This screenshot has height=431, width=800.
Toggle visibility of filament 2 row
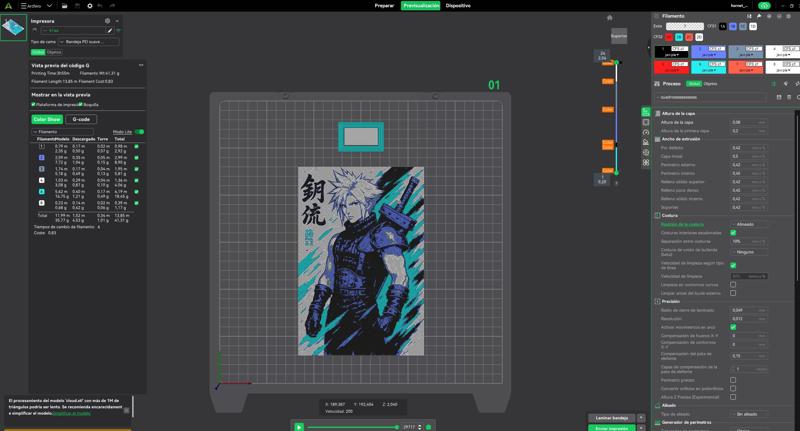tap(136, 158)
